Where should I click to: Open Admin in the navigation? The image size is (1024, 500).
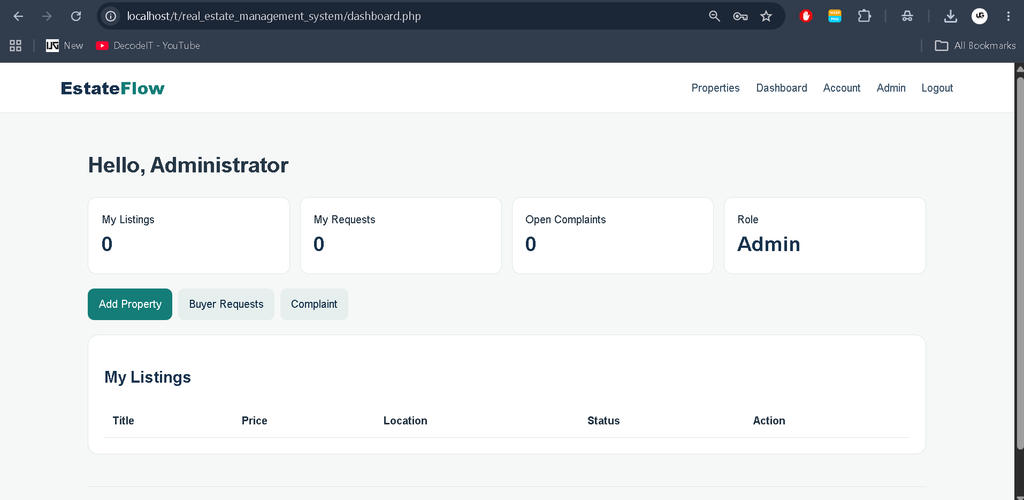coord(891,88)
